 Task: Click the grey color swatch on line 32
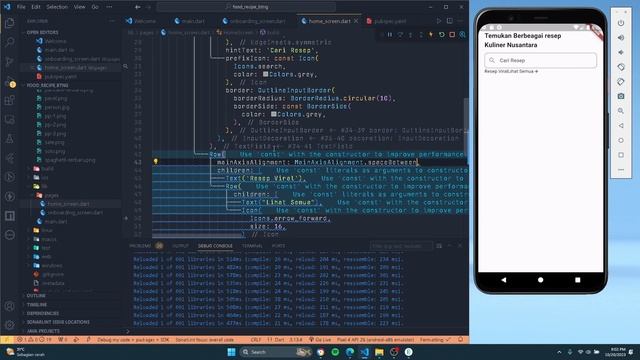tap(265, 74)
